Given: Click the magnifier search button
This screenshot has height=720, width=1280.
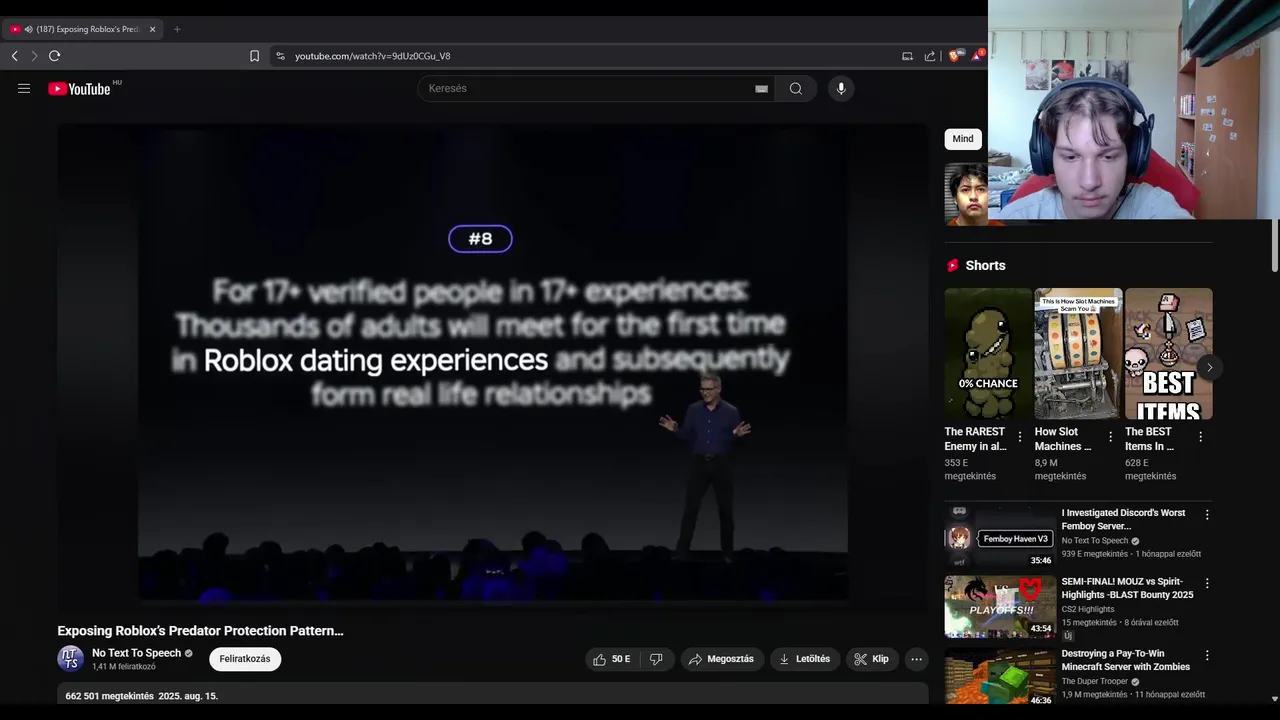Looking at the screenshot, I should click(x=796, y=88).
